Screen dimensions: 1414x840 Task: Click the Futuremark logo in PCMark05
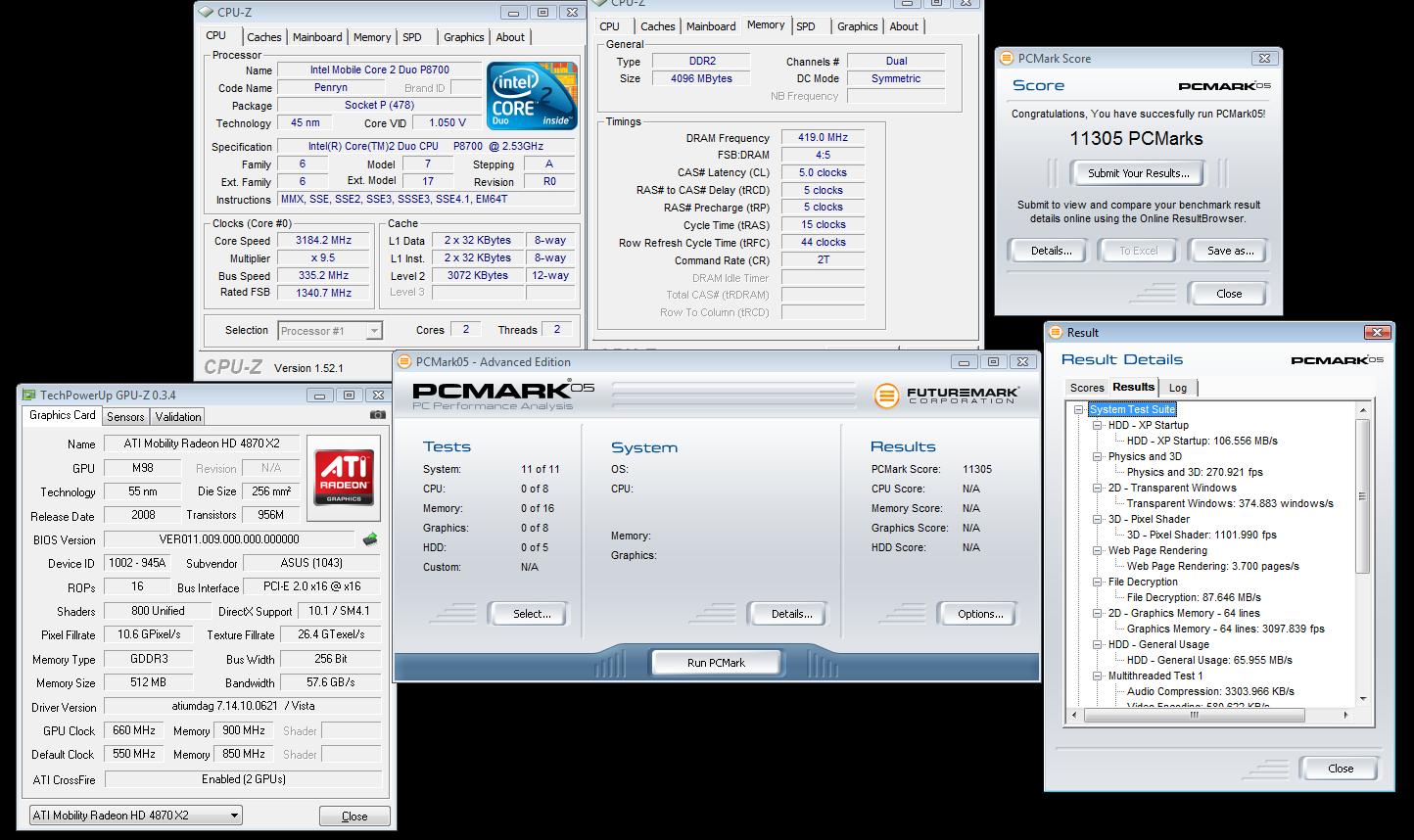(947, 396)
